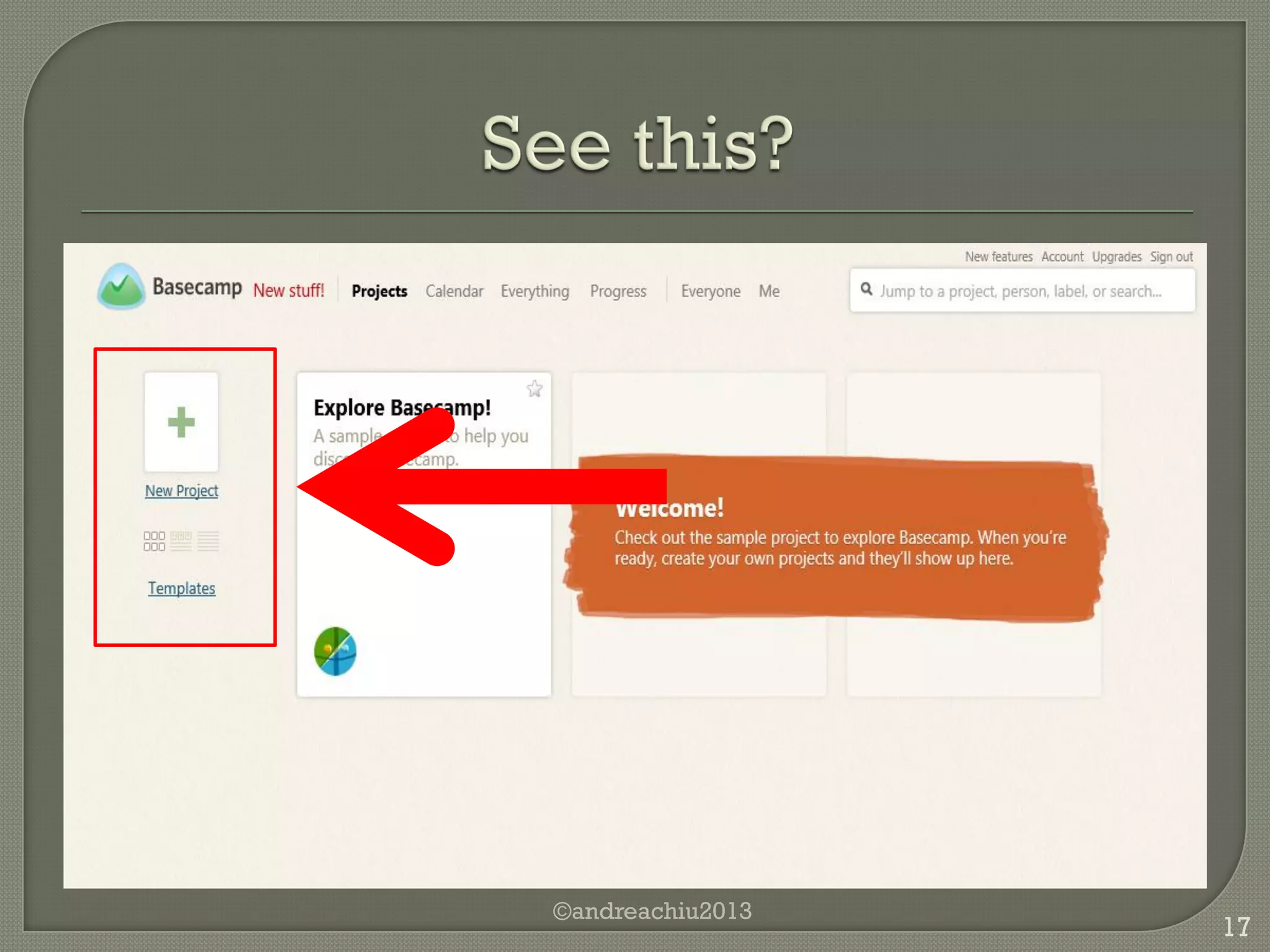This screenshot has width=1270, height=952.
Task: Switch to list view icon
Action: pyautogui.click(x=208, y=541)
